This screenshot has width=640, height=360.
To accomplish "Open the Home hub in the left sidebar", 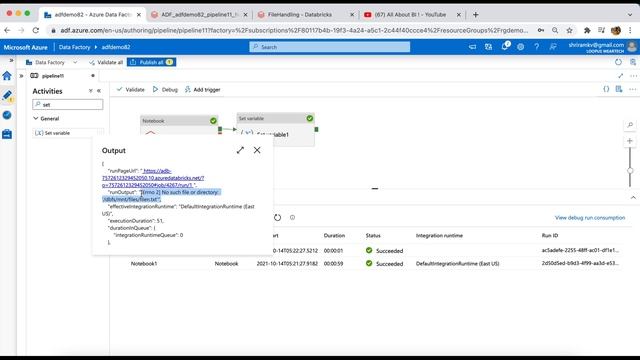I will point(7,76).
